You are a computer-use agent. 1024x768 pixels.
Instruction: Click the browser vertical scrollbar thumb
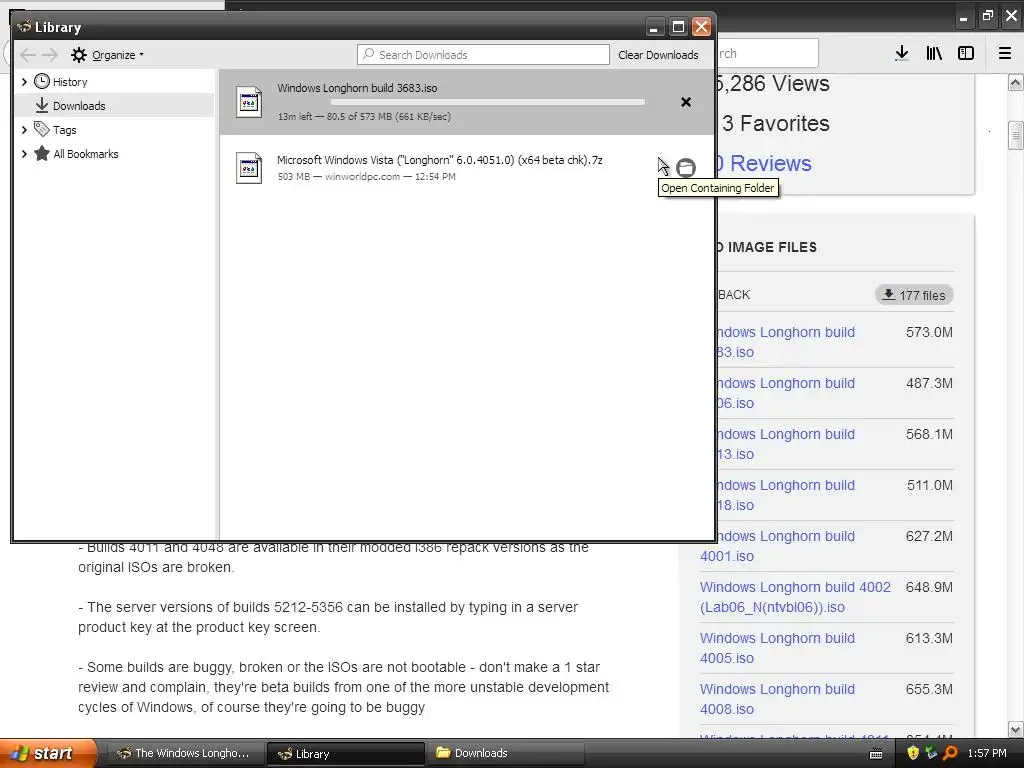click(1015, 135)
